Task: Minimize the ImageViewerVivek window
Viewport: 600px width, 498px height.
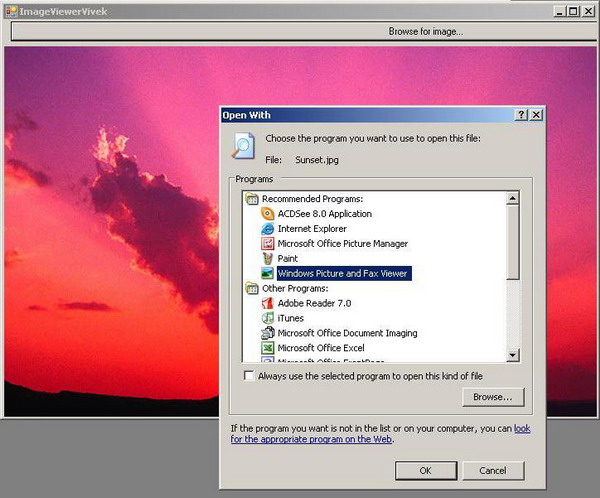Action: point(560,11)
